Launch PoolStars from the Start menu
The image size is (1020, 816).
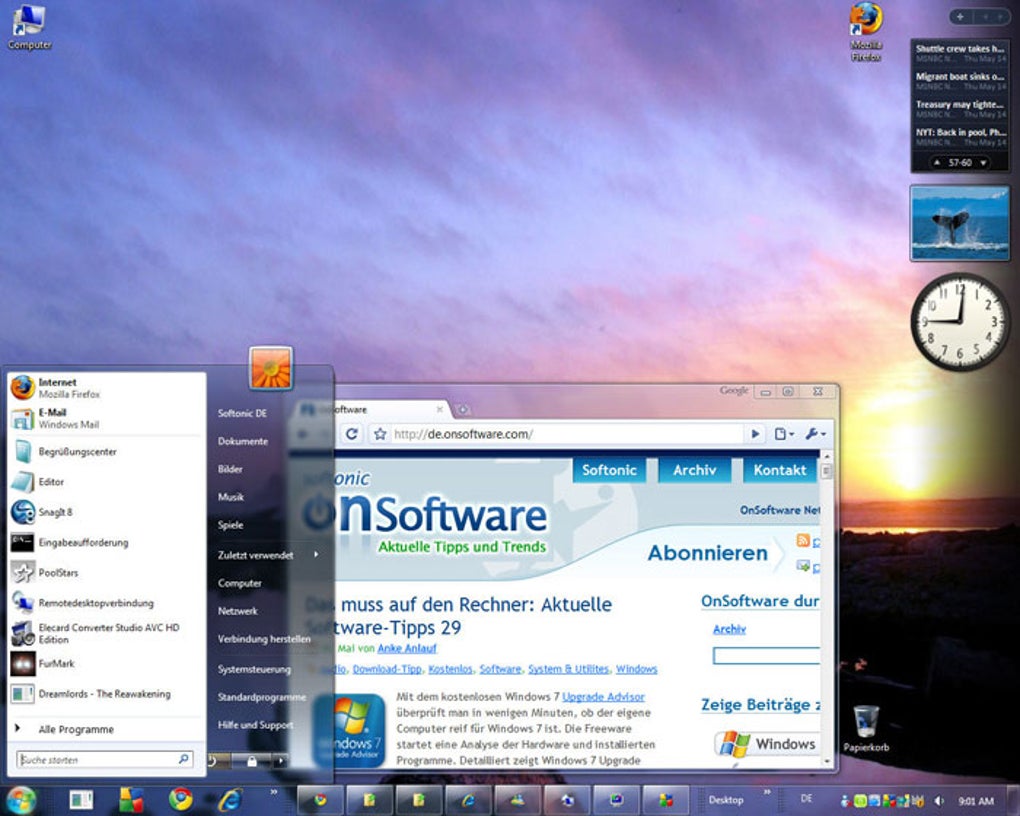pos(104,573)
